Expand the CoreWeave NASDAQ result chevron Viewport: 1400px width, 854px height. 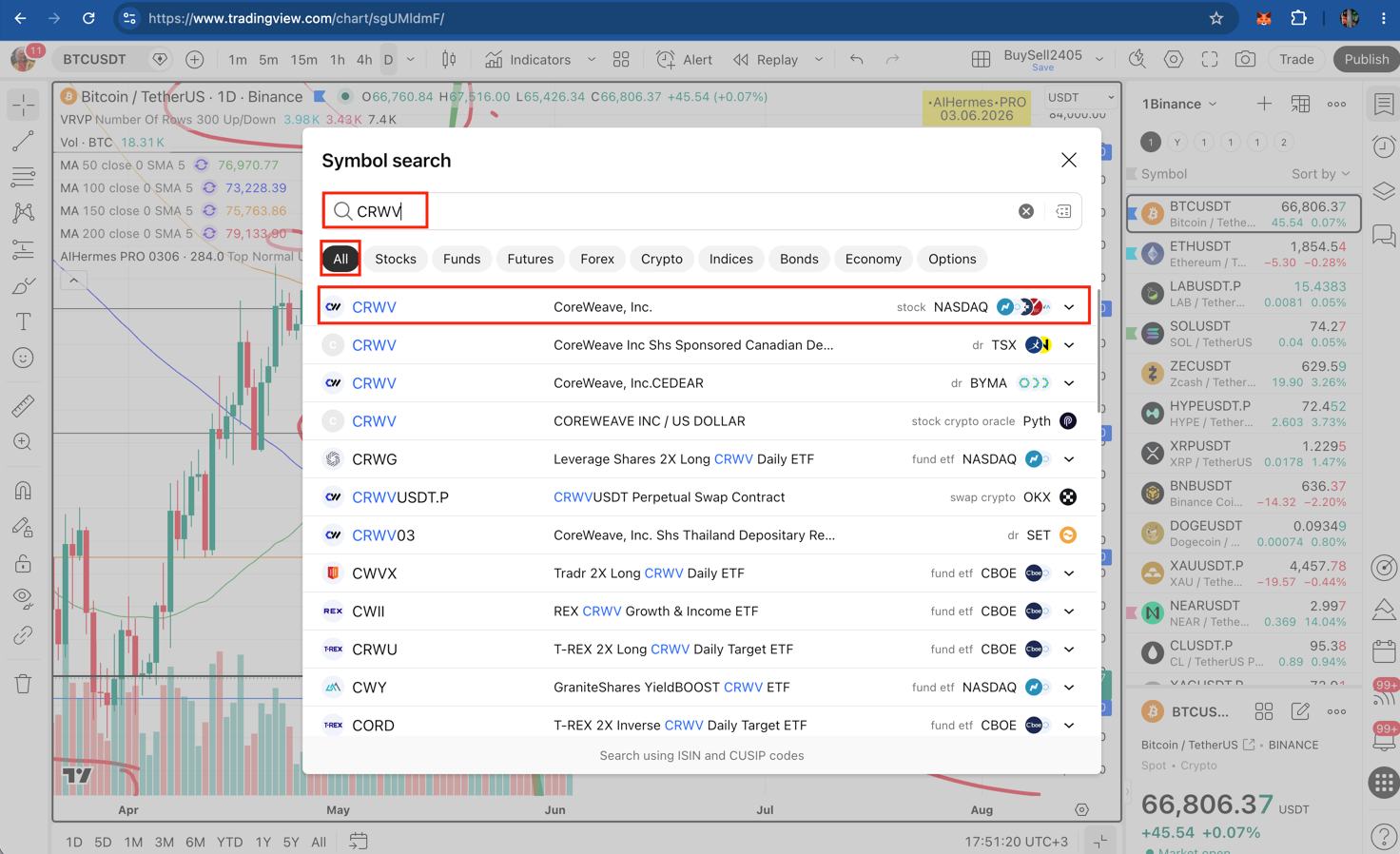coord(1069,307)
